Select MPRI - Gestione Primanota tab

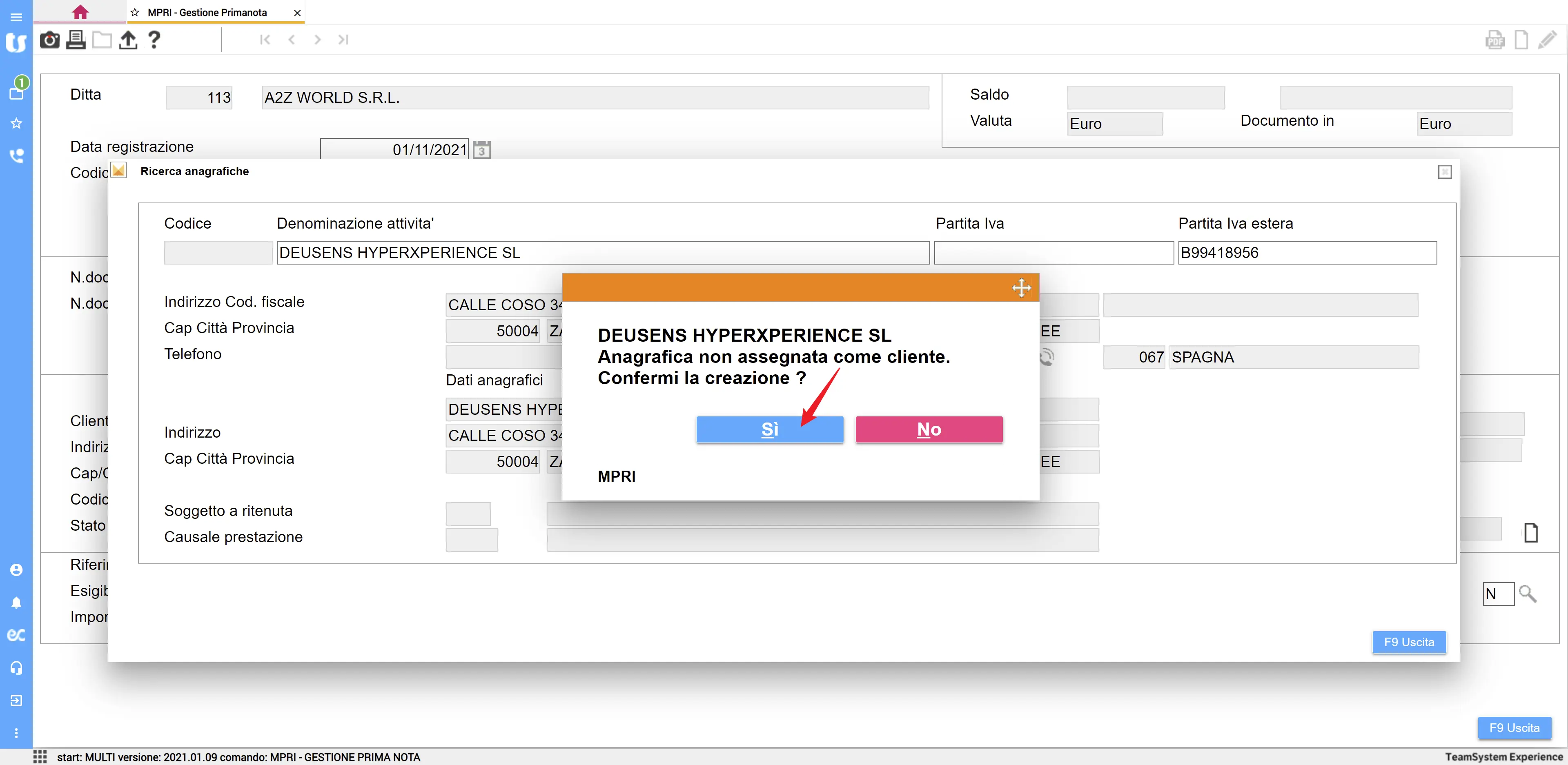pos(207,13)
